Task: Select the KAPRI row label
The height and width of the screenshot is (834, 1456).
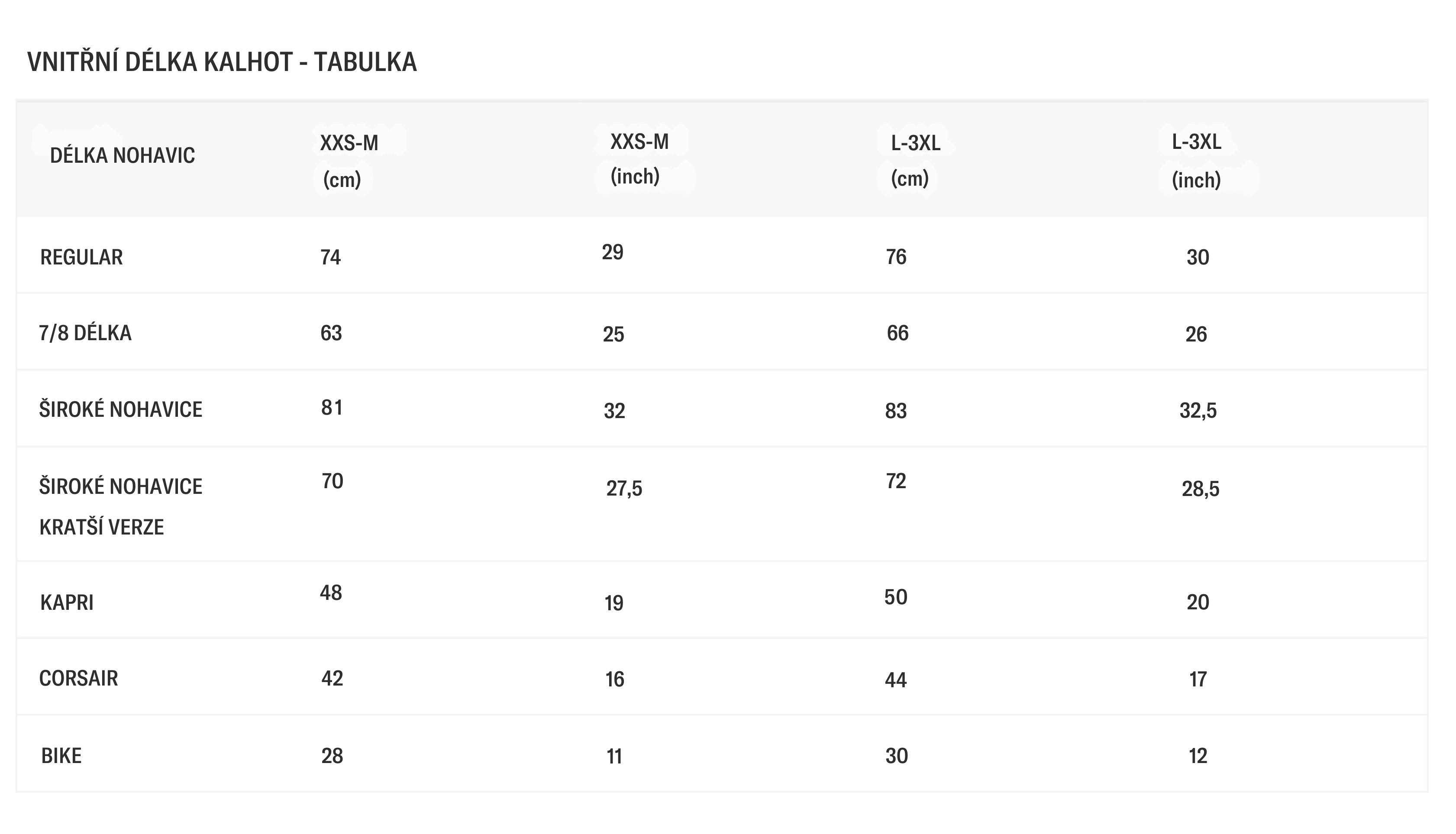Action: tap(67, 602)
